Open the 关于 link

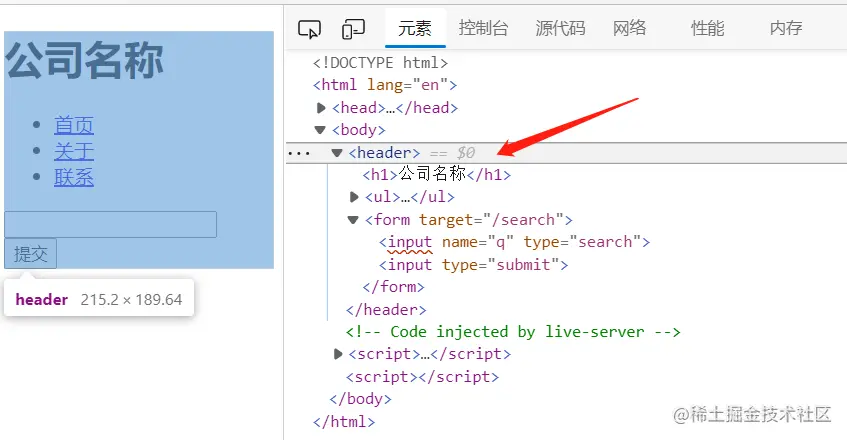coord(74,151)
